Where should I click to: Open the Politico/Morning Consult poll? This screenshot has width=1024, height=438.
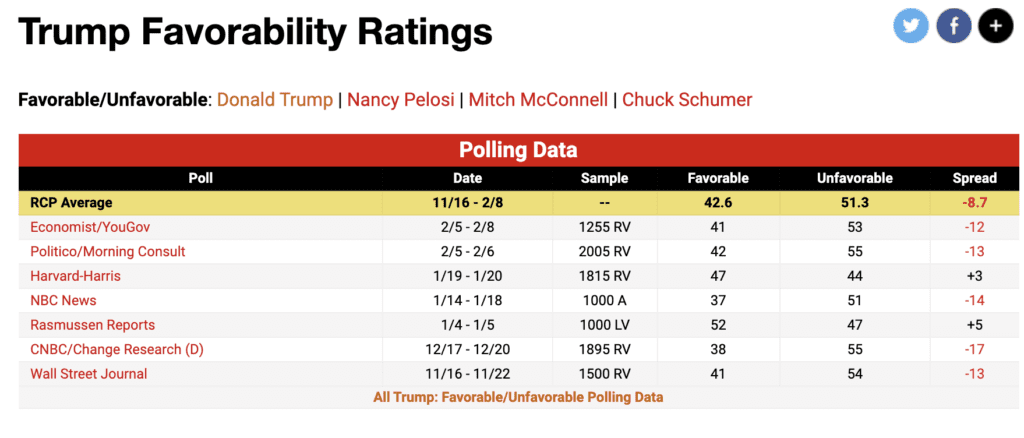tap(108, 251)
